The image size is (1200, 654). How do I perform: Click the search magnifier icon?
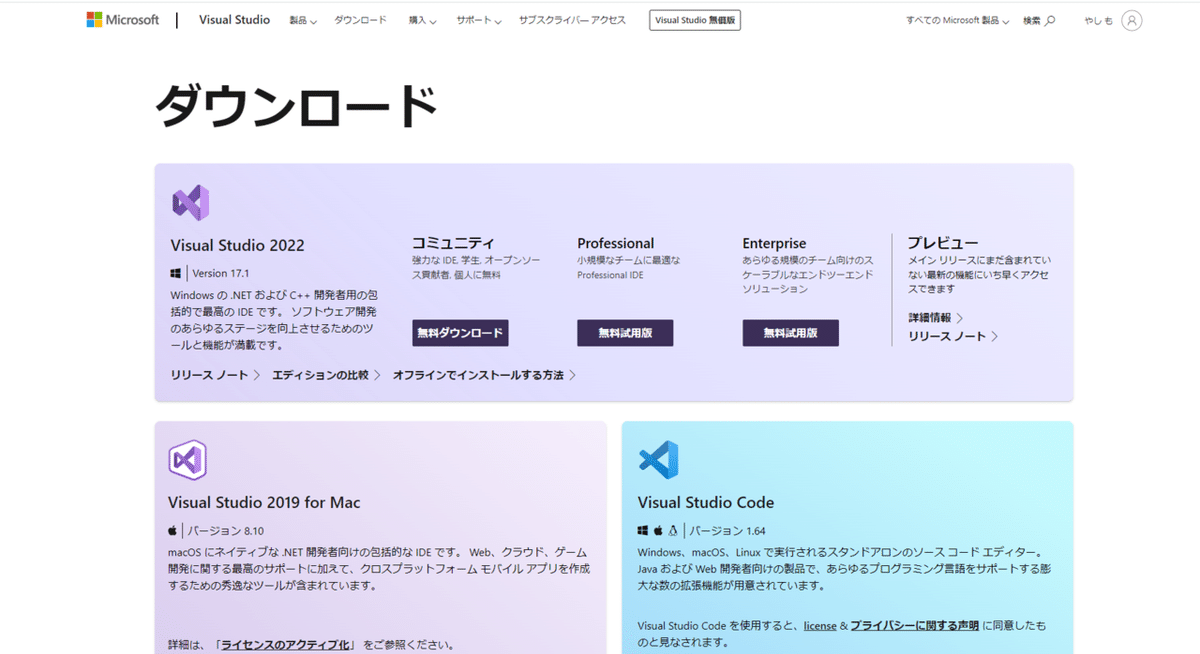(1050, 20)
